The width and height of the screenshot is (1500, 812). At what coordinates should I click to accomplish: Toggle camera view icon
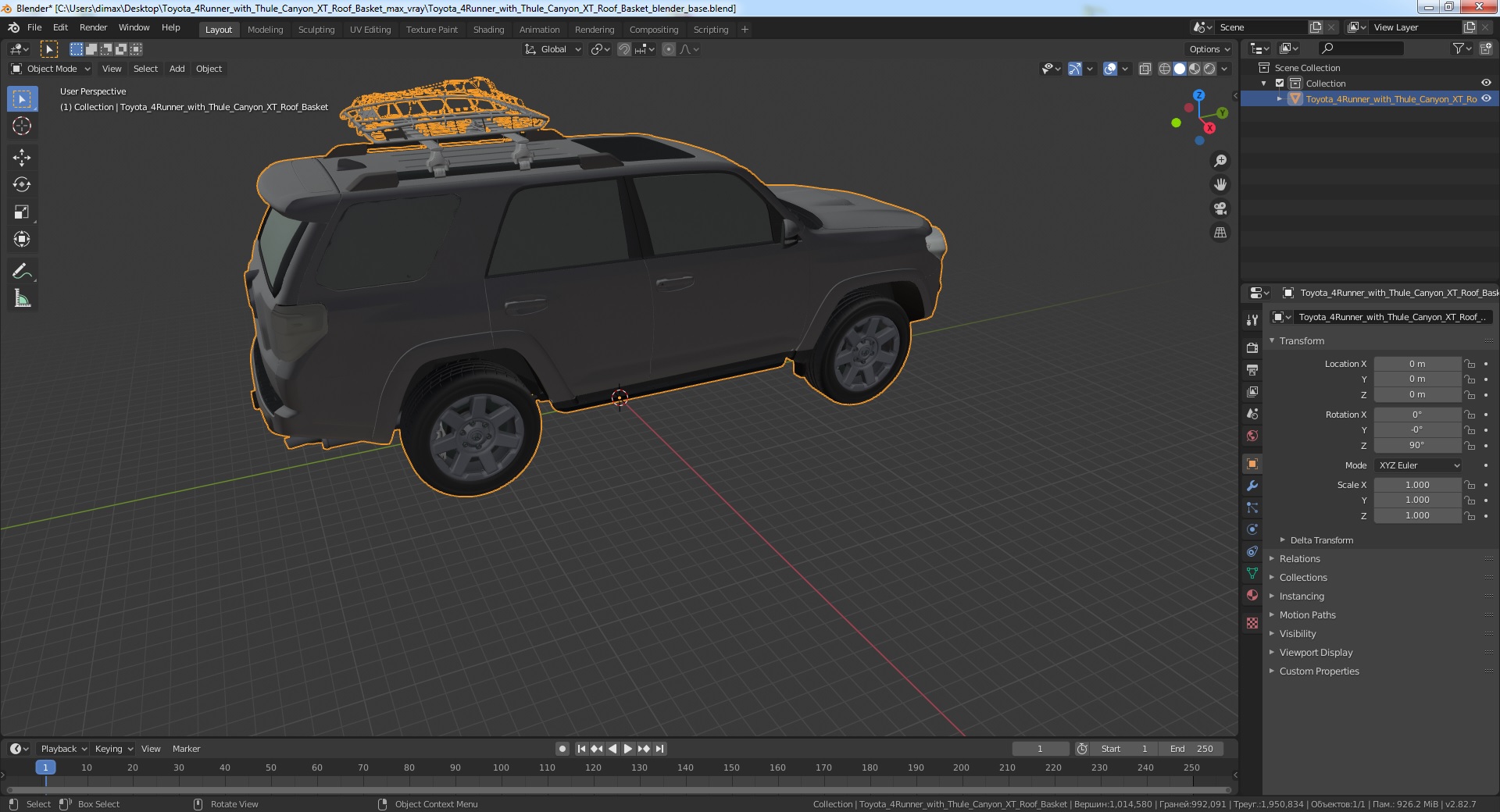click(x=1220, y=209)
